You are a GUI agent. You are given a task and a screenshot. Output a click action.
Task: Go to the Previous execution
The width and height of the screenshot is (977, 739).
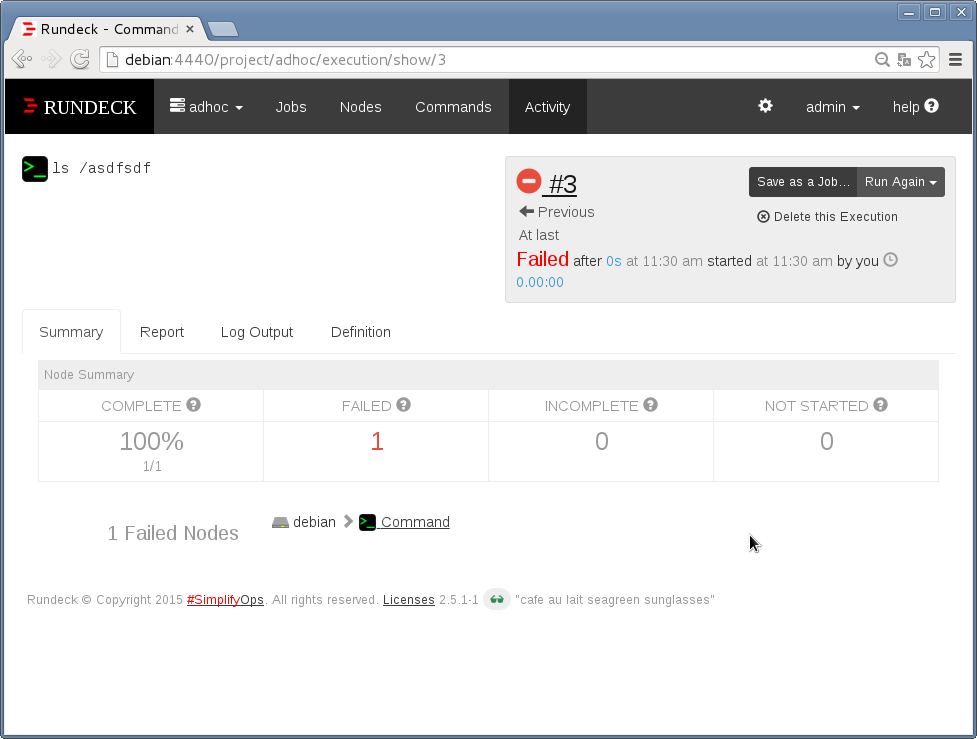[556, 212]
